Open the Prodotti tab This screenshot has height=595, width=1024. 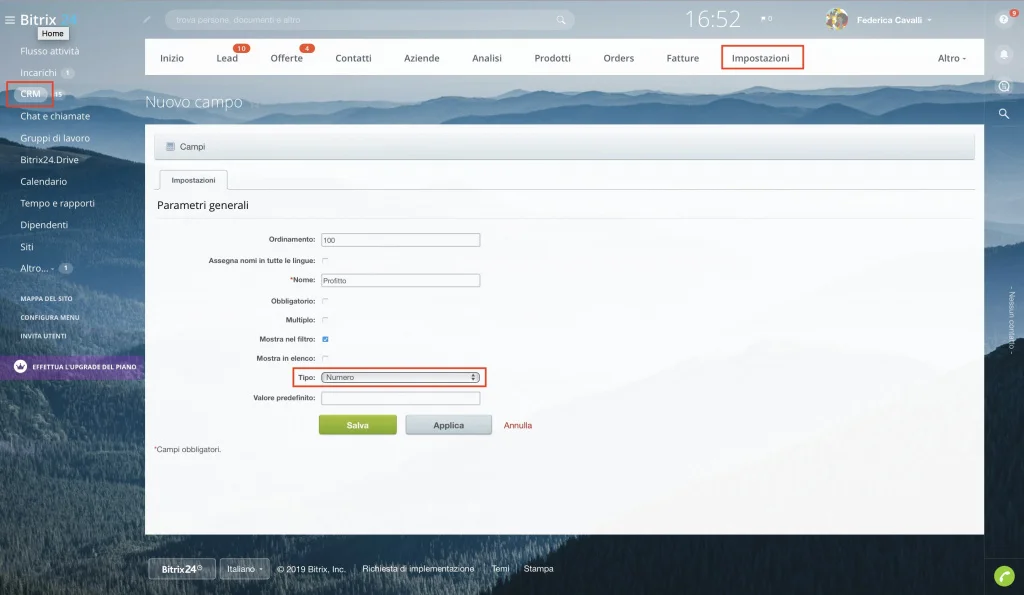(552, 58)
